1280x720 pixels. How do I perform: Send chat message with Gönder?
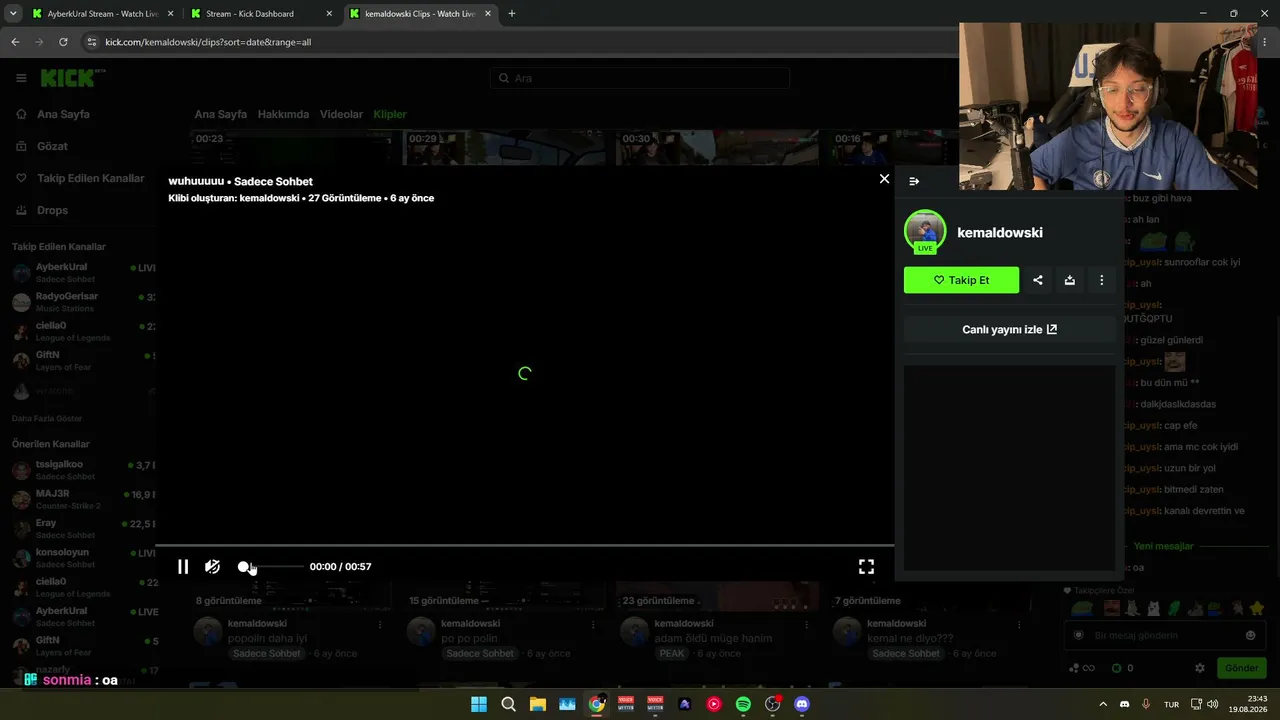click(x=1241, y=668)
